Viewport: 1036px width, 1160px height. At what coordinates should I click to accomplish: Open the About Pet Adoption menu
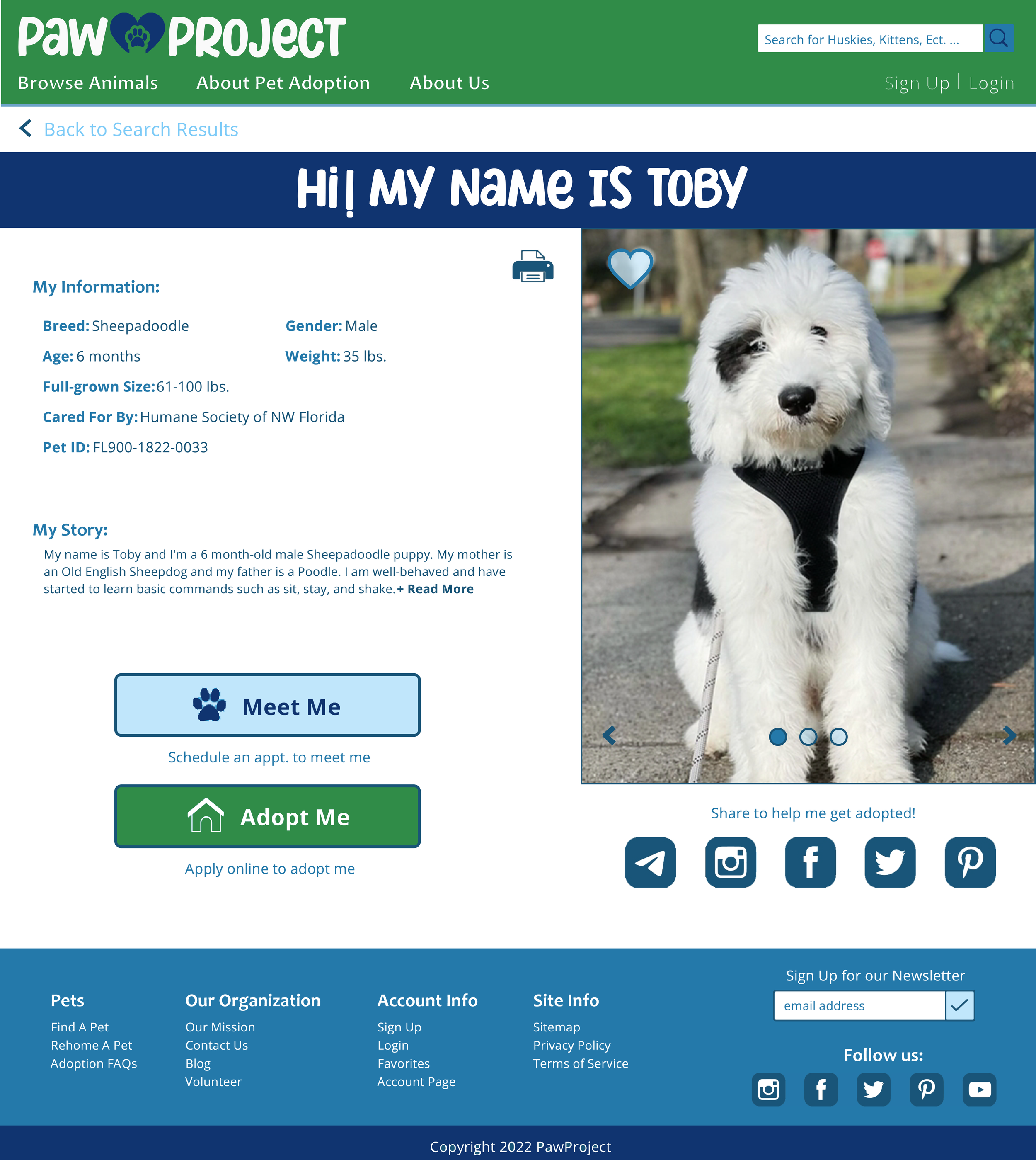click(283, 83)
